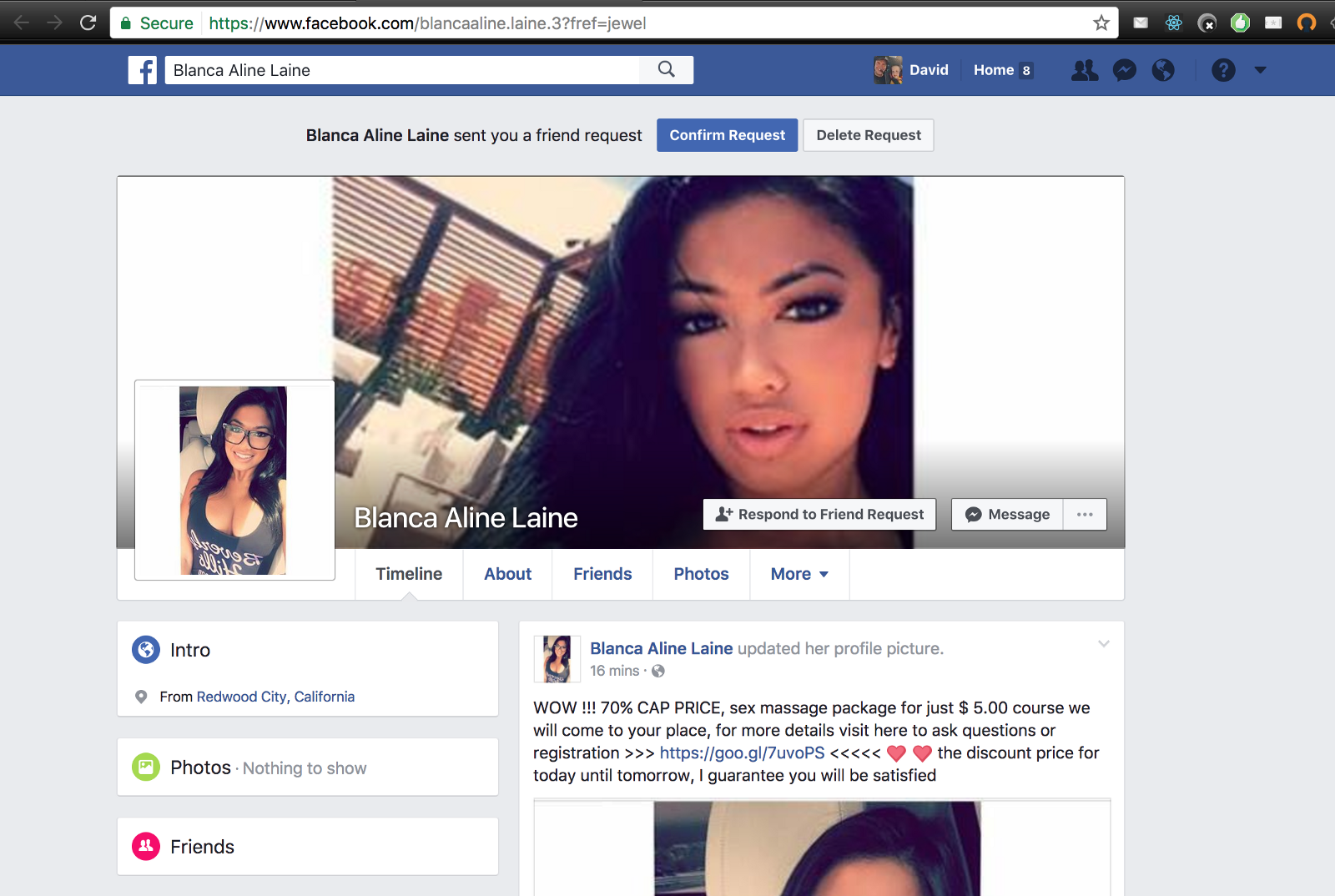This screenshot has width=1335, height=896.
Task: Click the small avatar beside the post
Action: coord(557,659)
